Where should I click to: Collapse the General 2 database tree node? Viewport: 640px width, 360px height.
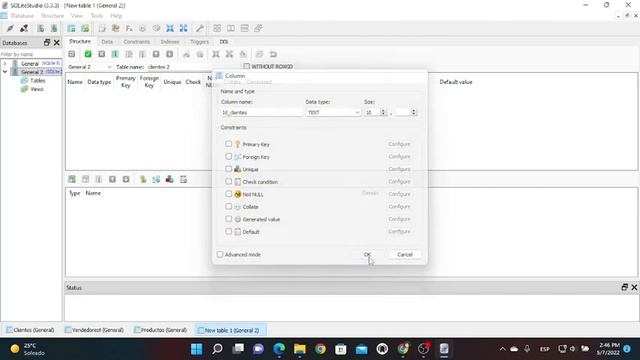pyautogui.click(x=5, y=72)
